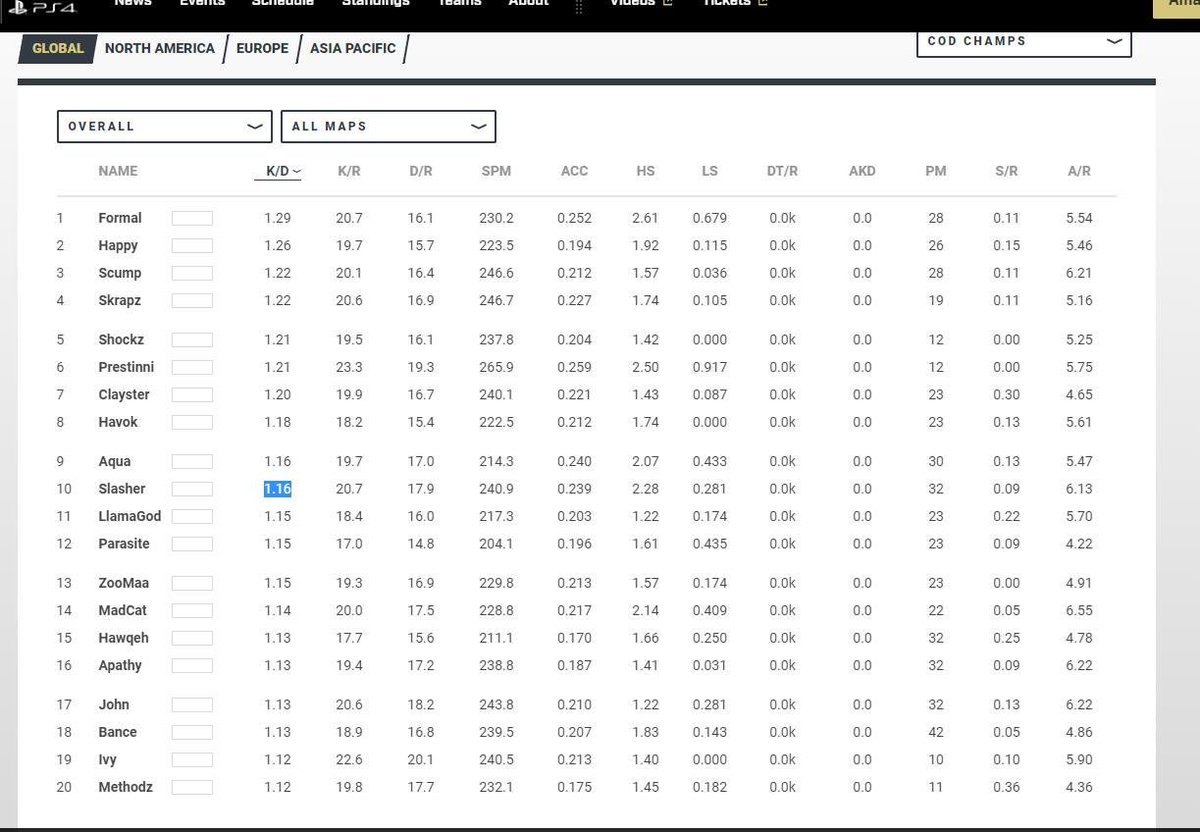
Task: Click Prestinni's SPM value 265.9
Action: (496, 367)
